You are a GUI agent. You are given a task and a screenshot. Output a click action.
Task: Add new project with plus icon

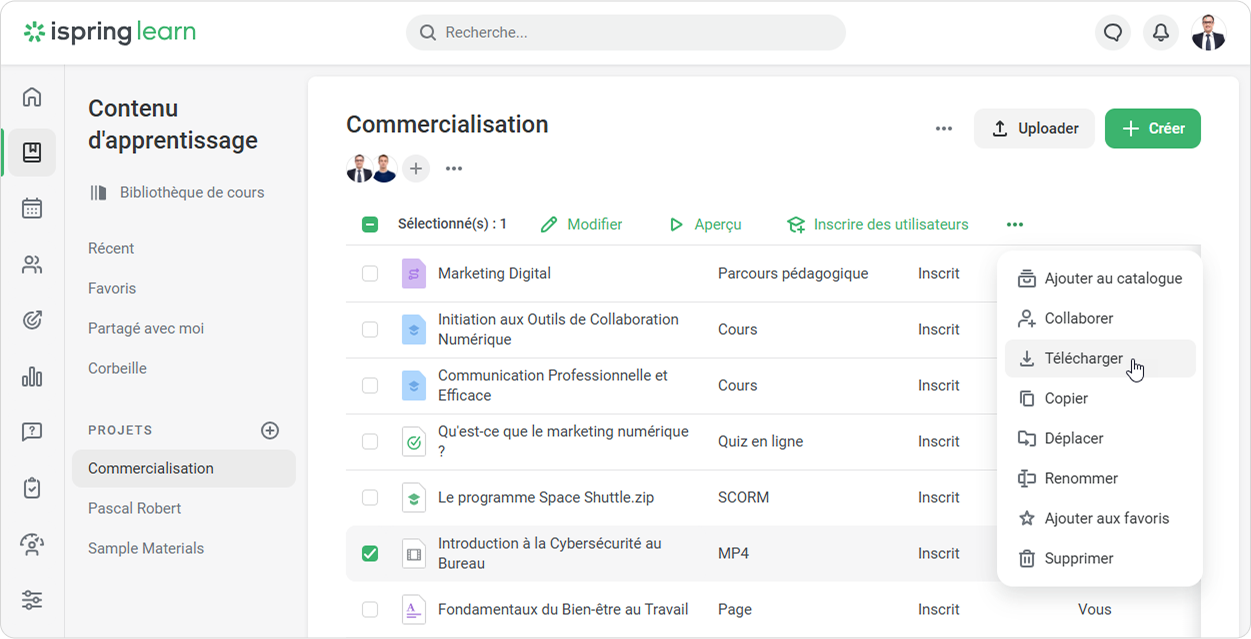(x=270, y=431)
